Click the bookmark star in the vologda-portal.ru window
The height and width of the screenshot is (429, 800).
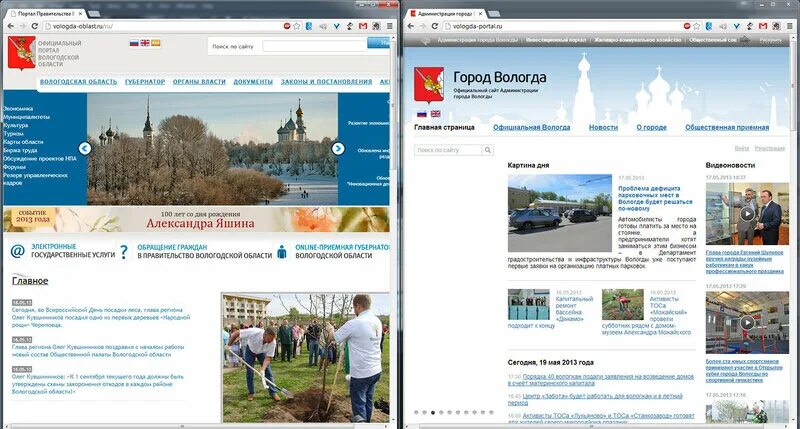[697, 26]
